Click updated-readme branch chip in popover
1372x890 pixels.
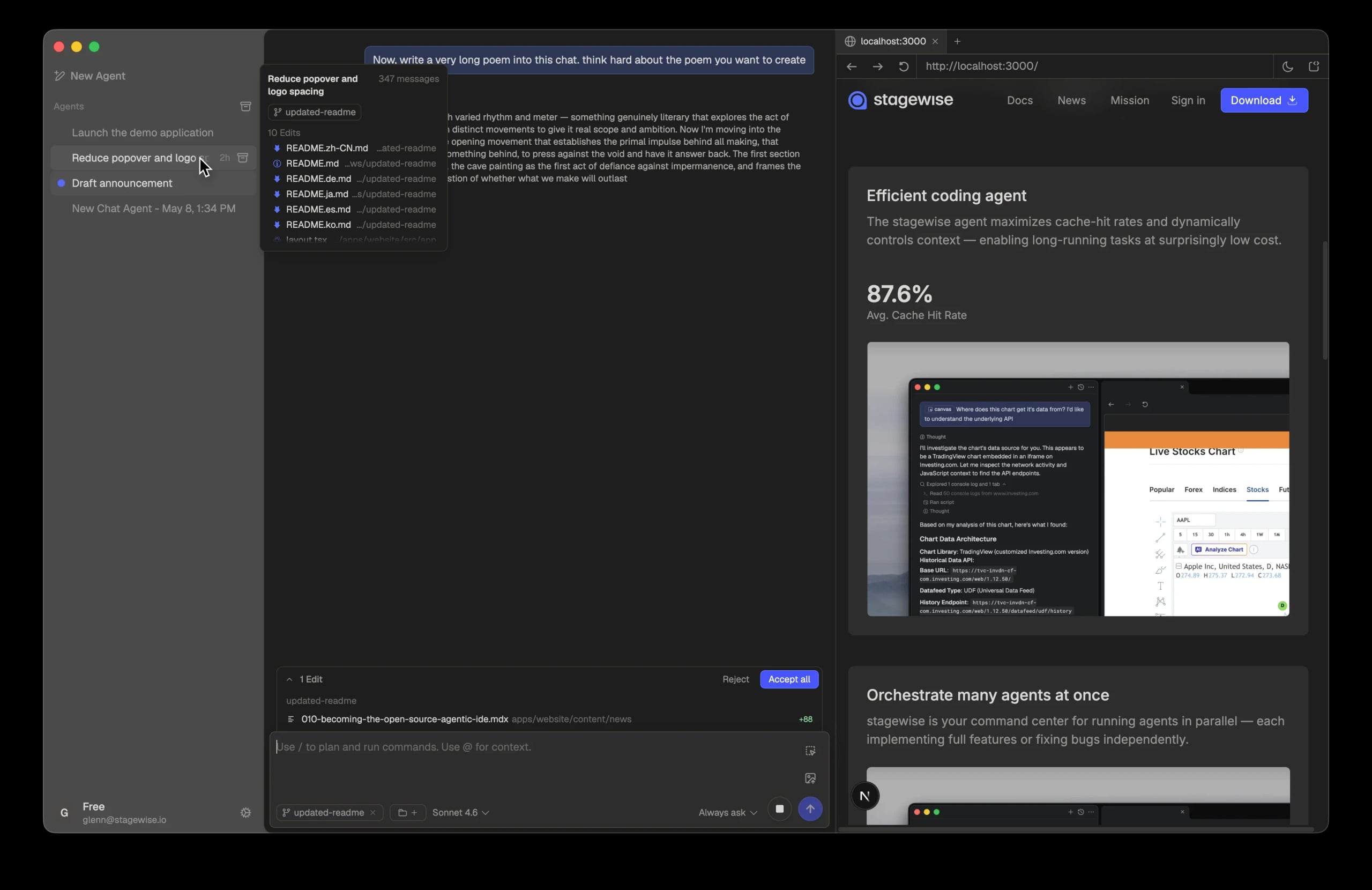coord(314,112)
